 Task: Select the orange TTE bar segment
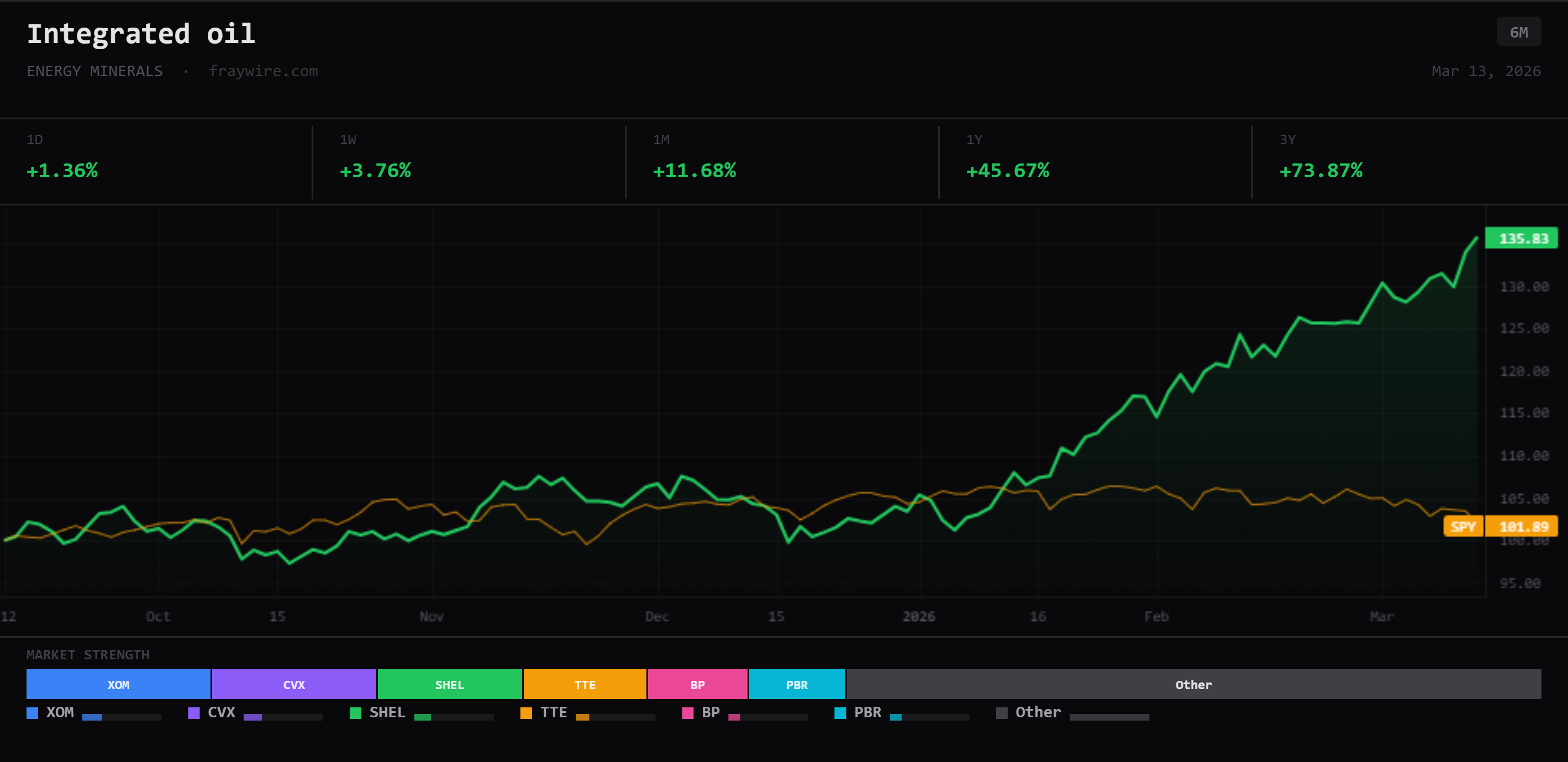[585, 684]
